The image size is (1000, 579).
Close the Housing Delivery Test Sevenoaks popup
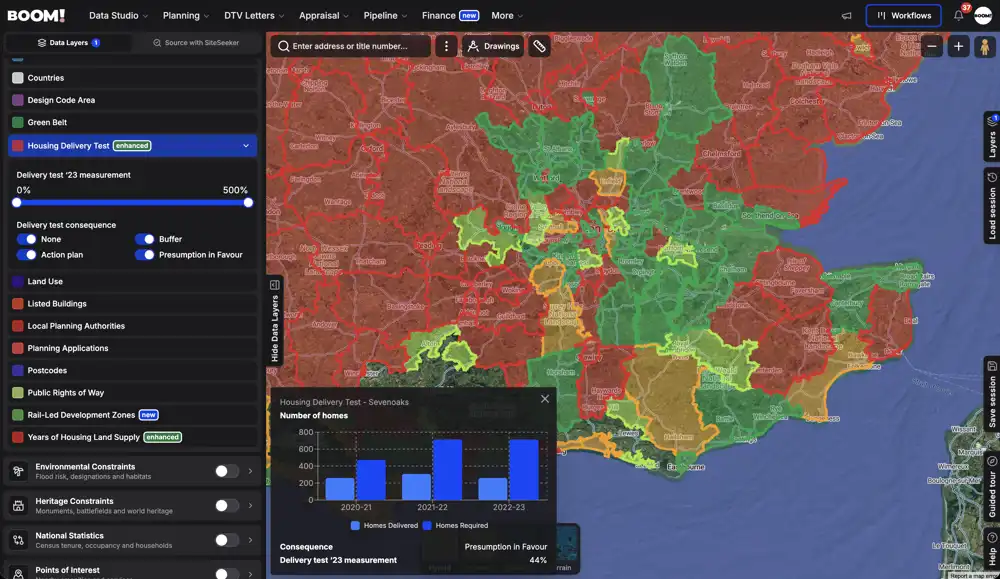coord(545,399)
